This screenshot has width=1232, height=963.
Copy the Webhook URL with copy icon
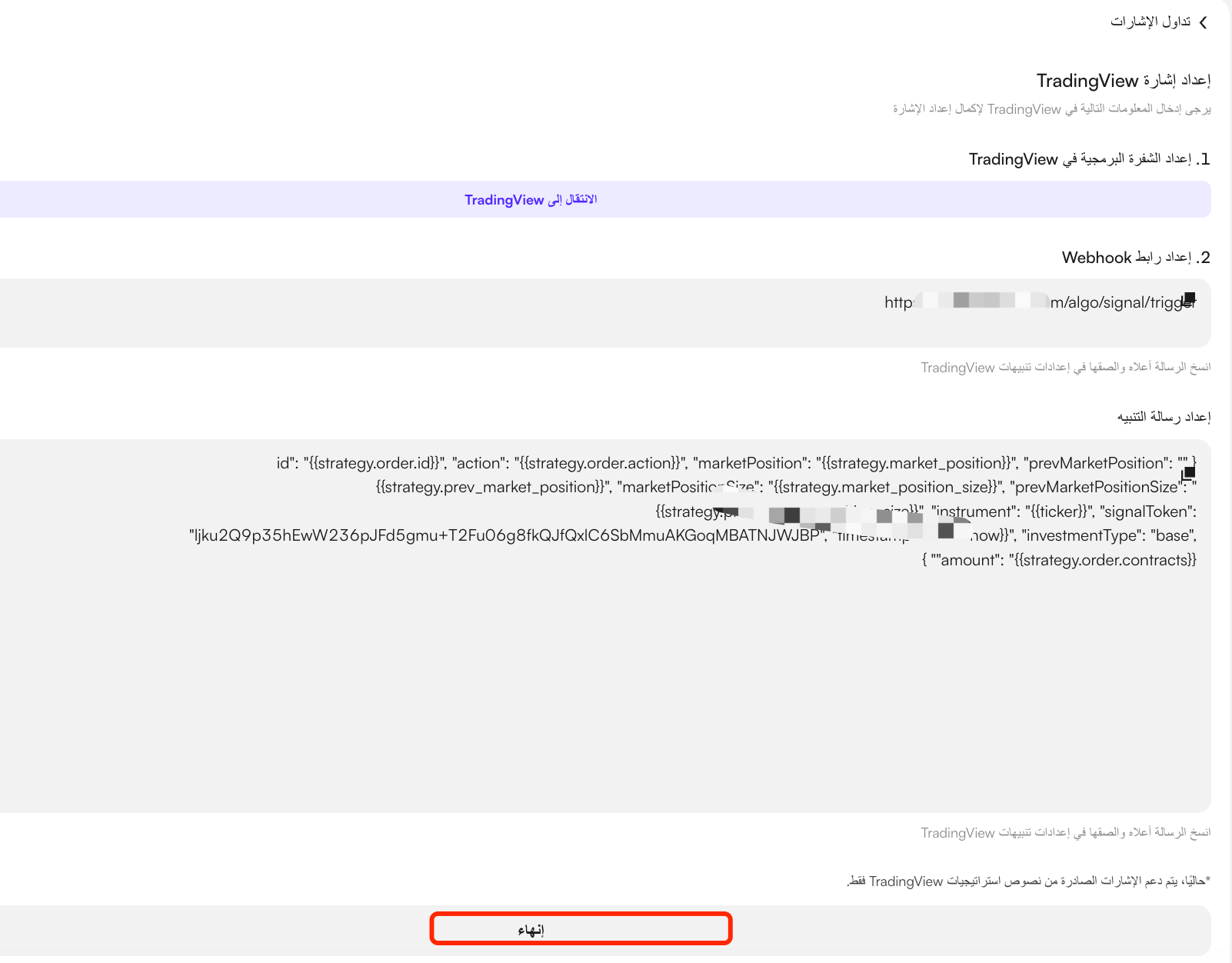[1189, 299]
